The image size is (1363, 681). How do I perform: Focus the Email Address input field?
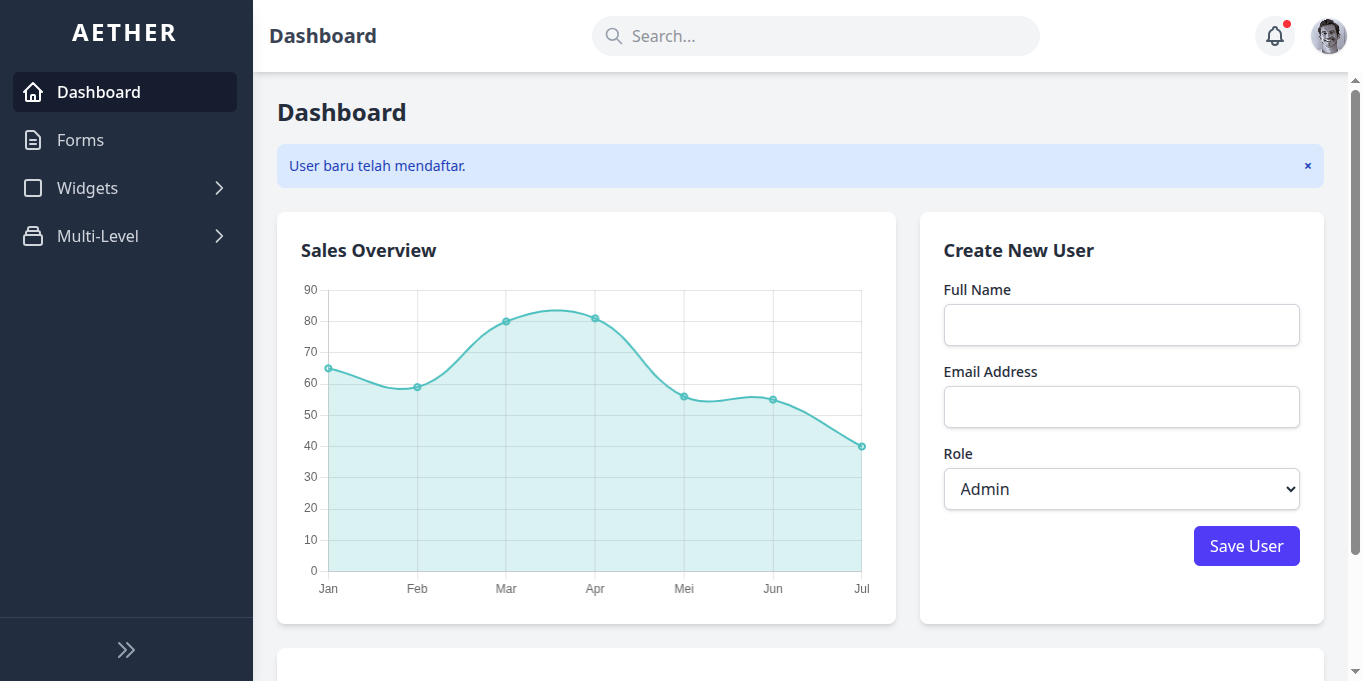click(x=1121, y=407)
